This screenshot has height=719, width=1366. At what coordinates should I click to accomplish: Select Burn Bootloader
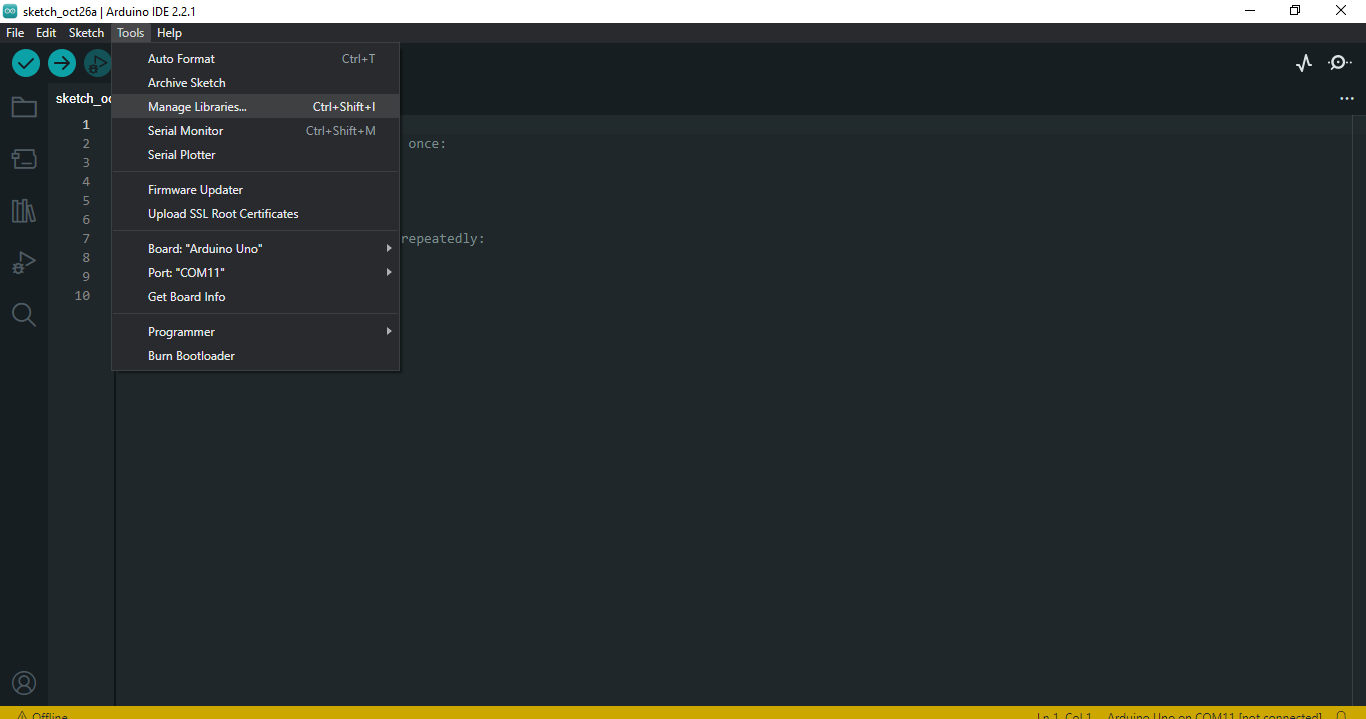191,355
